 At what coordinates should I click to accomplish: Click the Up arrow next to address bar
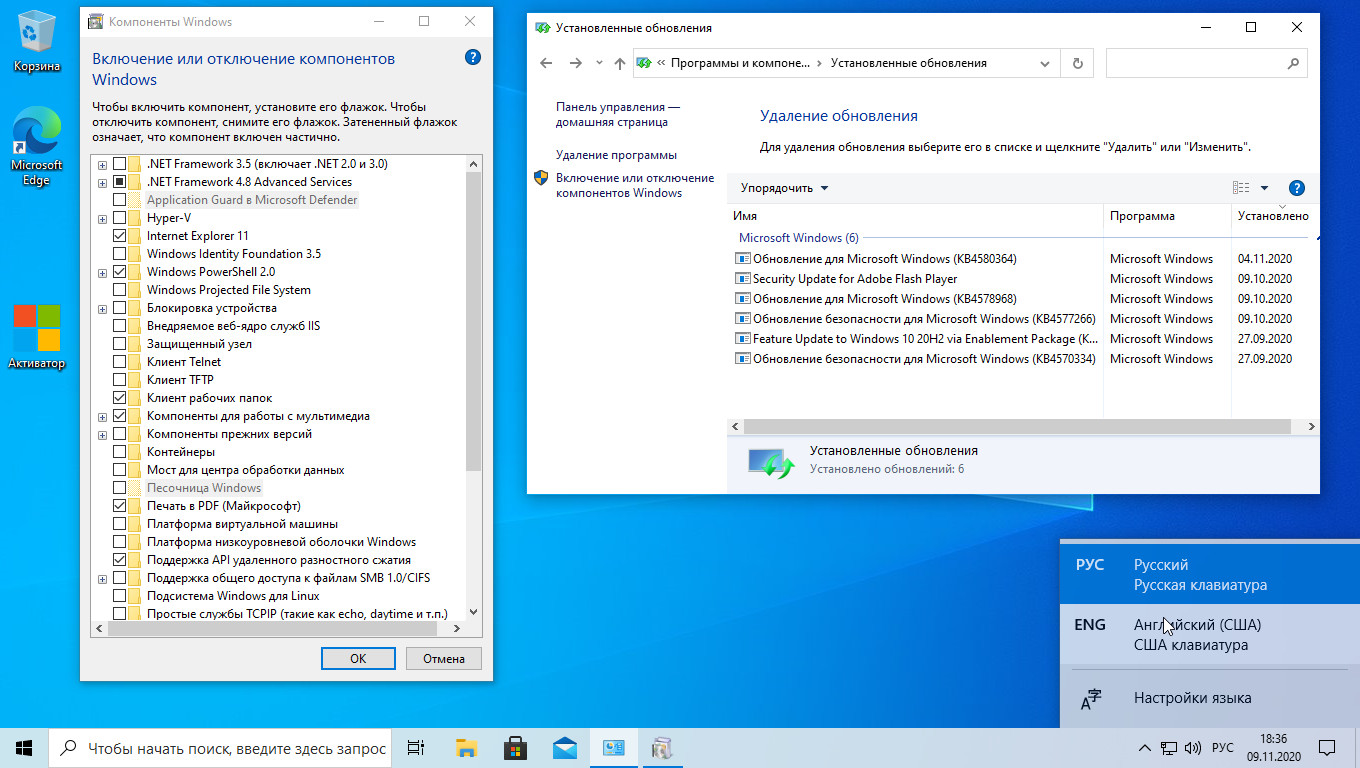pyautogui.click(x=620, y=63)
